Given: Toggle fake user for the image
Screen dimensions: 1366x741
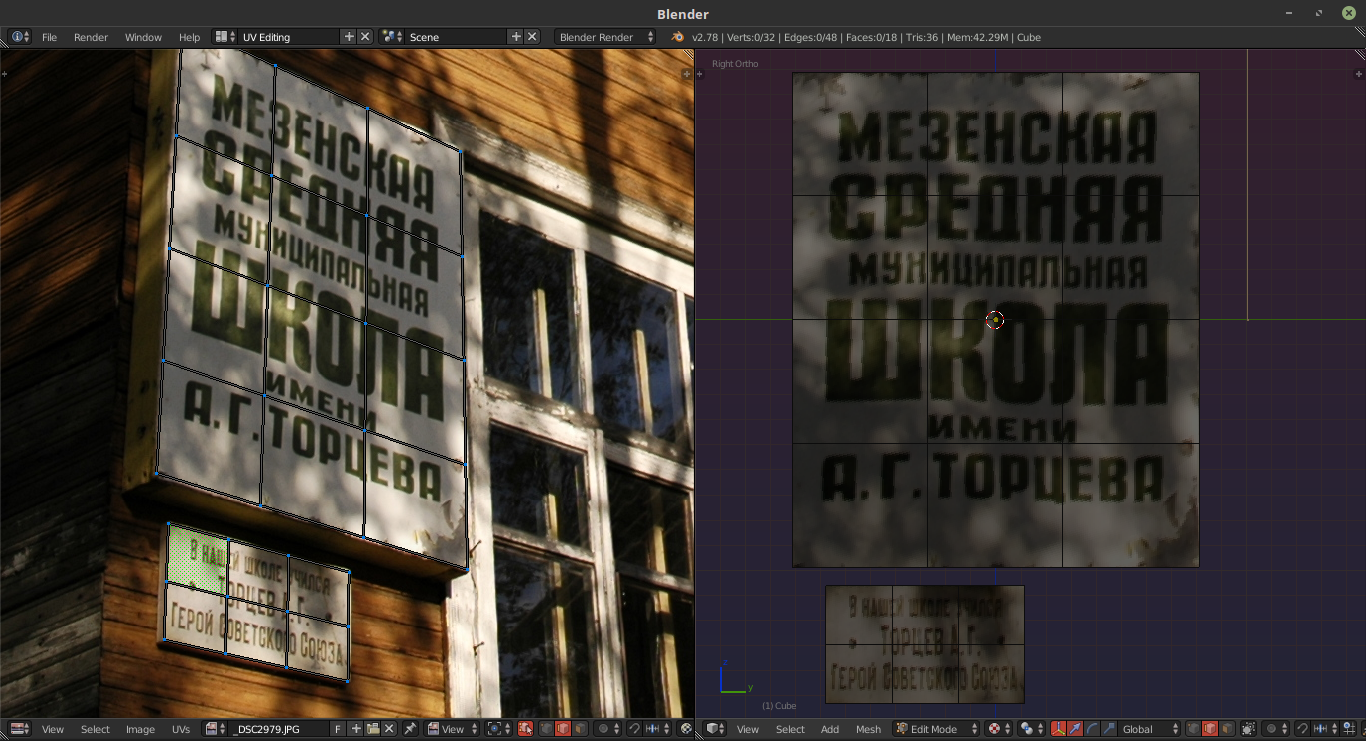Looking at the screenshot, I should tap(339, 729).
